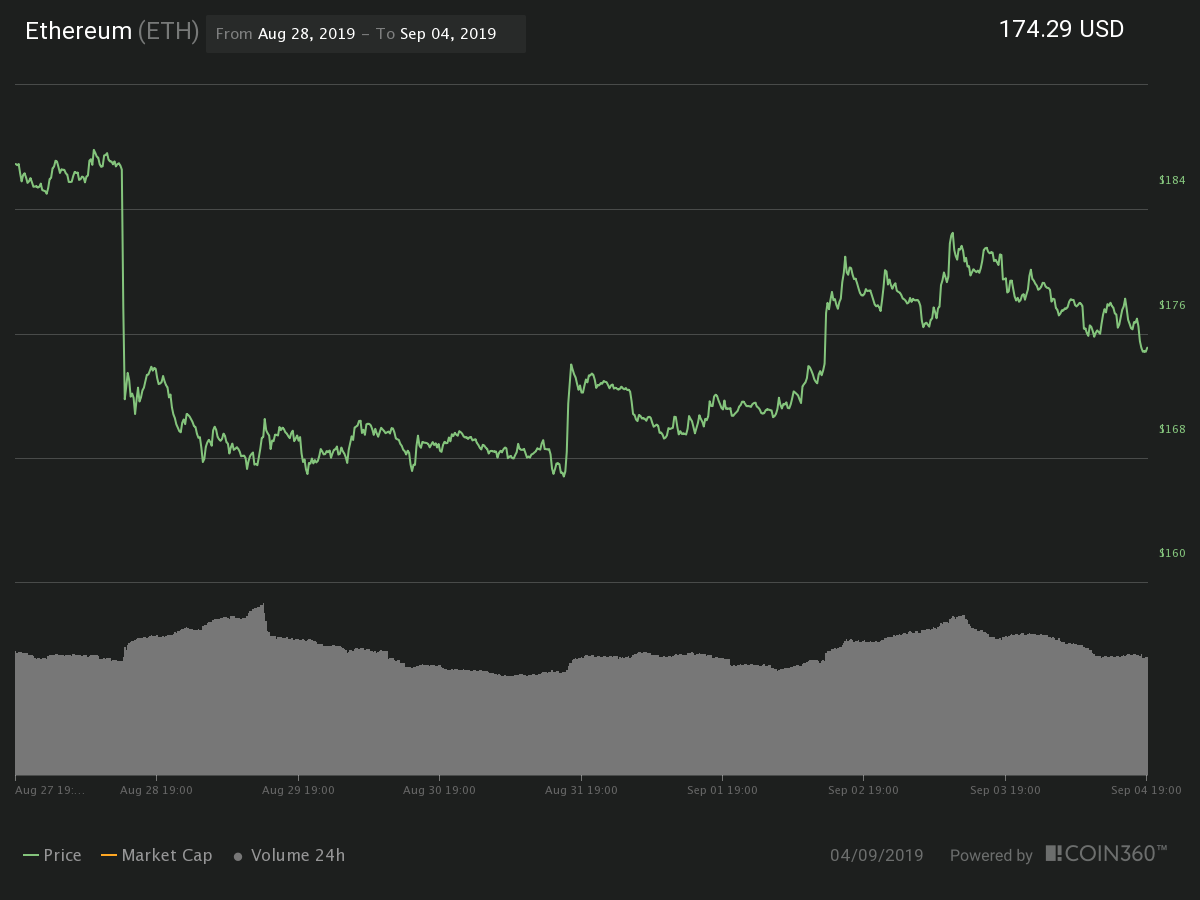Screen dimensions: 1200x900
Task: Click the Sep 02 19:00 time label
Action: point(863,790)
